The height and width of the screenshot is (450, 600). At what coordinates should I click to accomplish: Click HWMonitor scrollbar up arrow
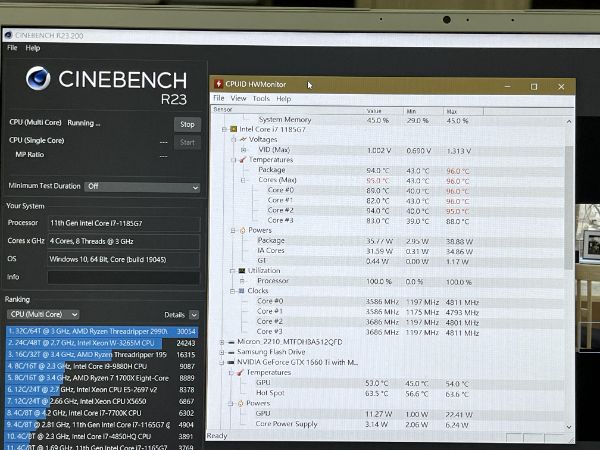(x=569, y=121)
